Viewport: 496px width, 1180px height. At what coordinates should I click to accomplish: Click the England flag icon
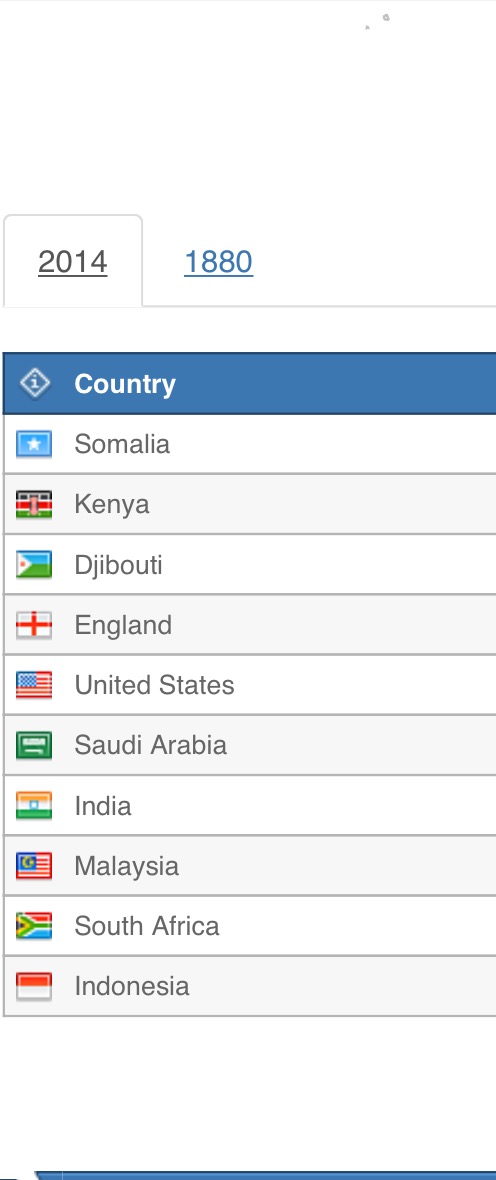point(34,625)
